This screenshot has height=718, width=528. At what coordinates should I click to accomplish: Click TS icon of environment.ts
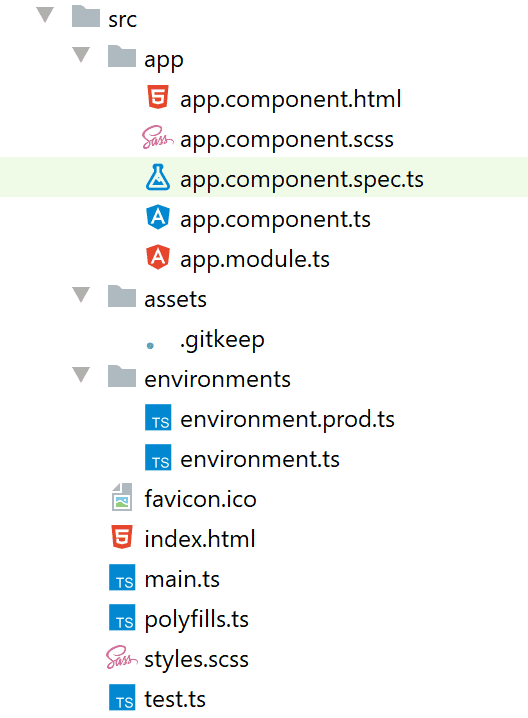(158, 457)
